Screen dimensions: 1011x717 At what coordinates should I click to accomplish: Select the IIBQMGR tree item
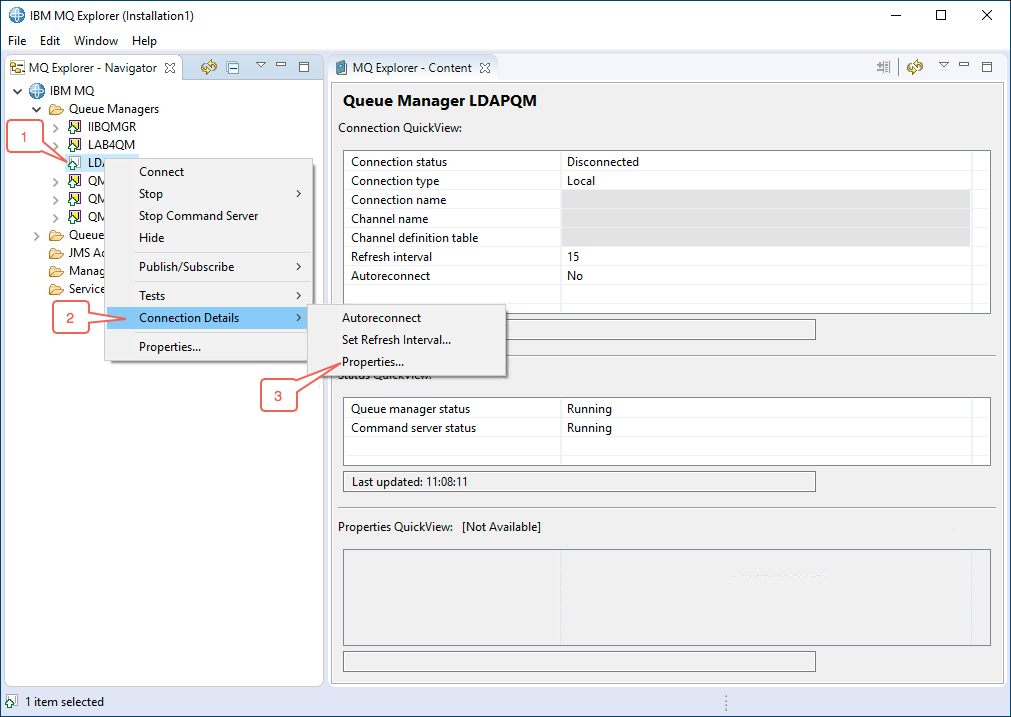pos(112,127)
